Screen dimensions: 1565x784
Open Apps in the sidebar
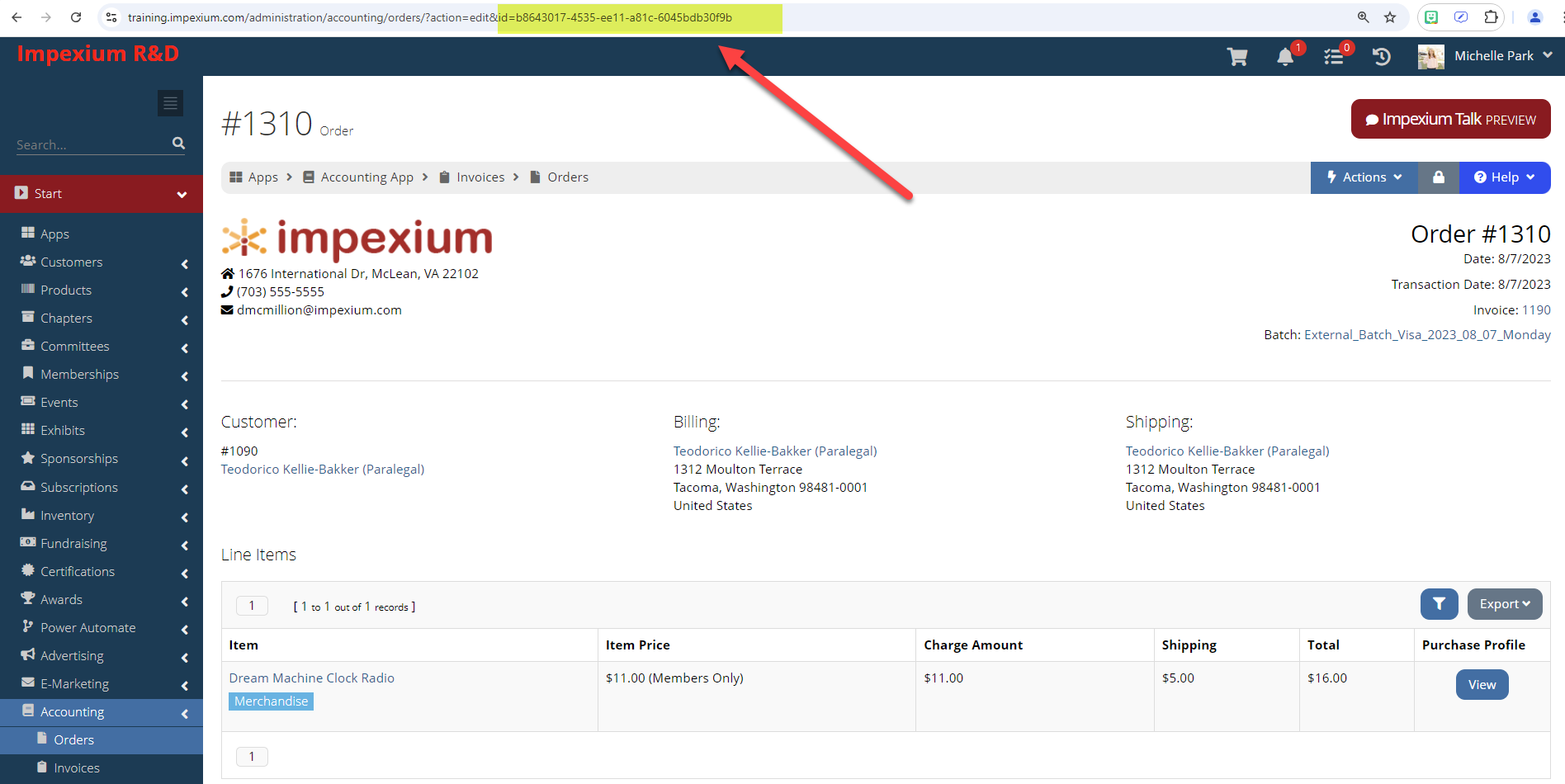click(x=54, y=234)
